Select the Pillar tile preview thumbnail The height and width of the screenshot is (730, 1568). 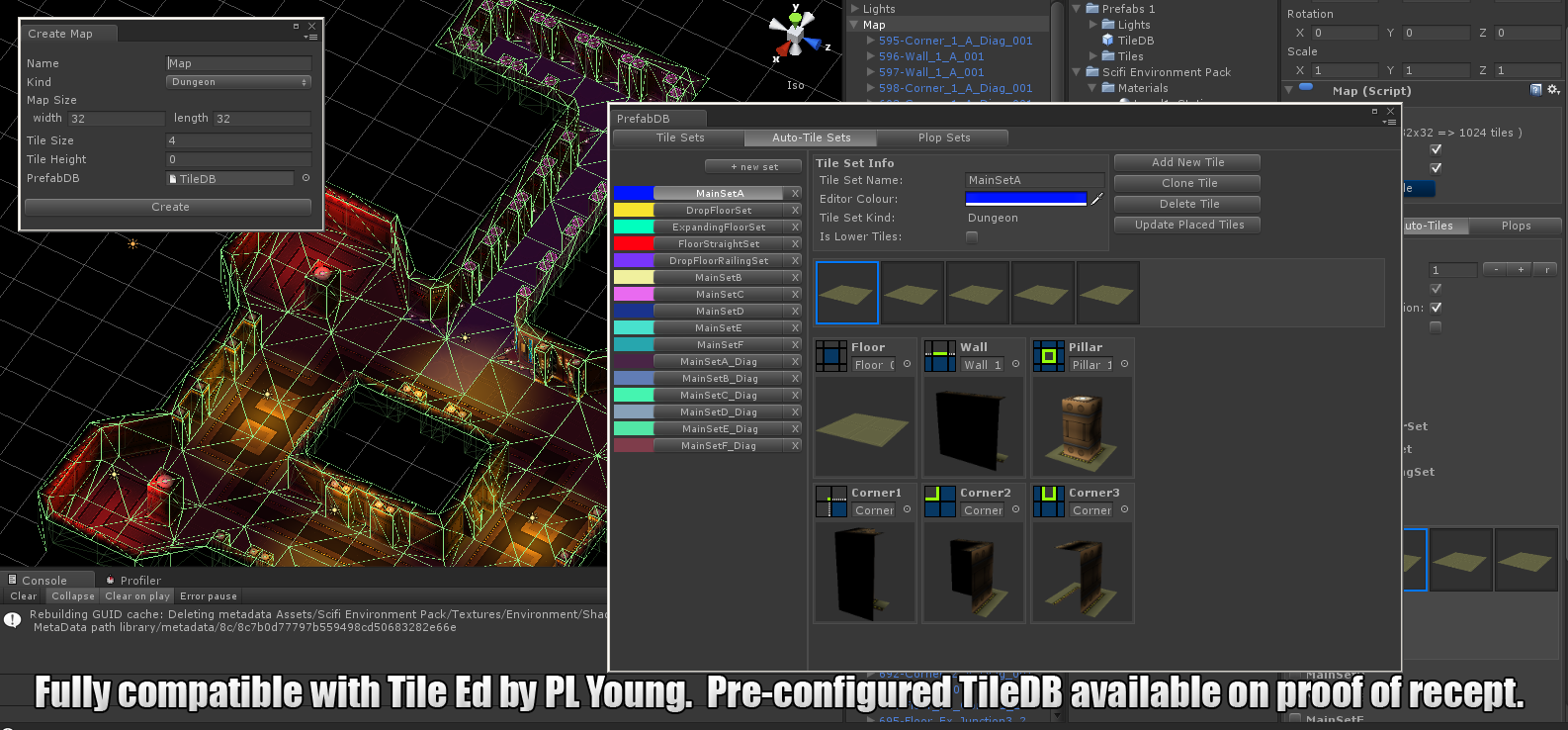1082,427
